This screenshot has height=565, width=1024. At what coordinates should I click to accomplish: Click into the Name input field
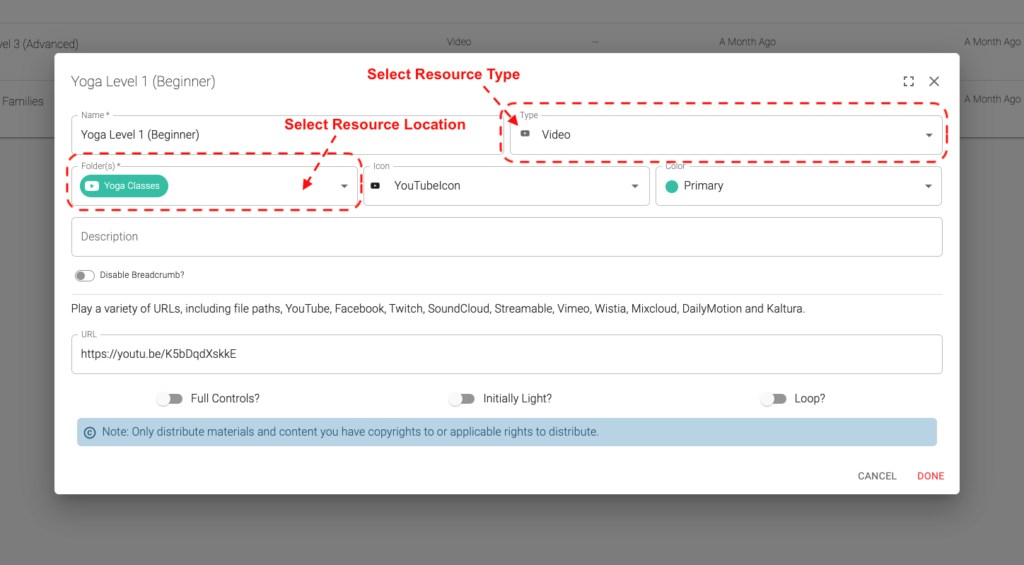(280, 135)
